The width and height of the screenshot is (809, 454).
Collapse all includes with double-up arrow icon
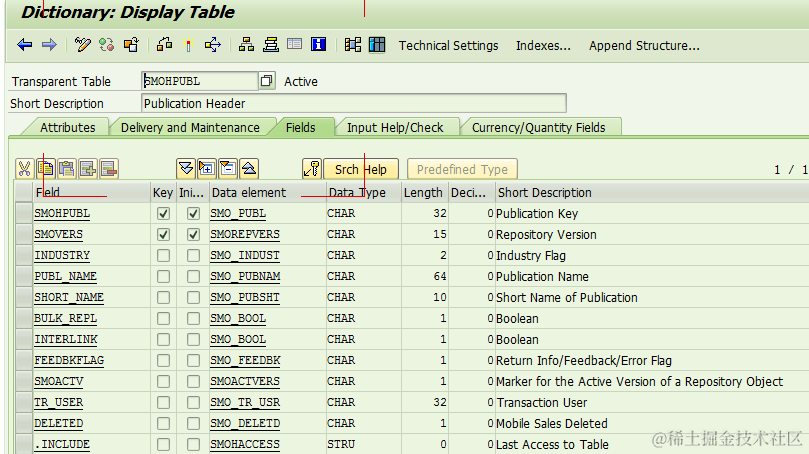point(249,169)
